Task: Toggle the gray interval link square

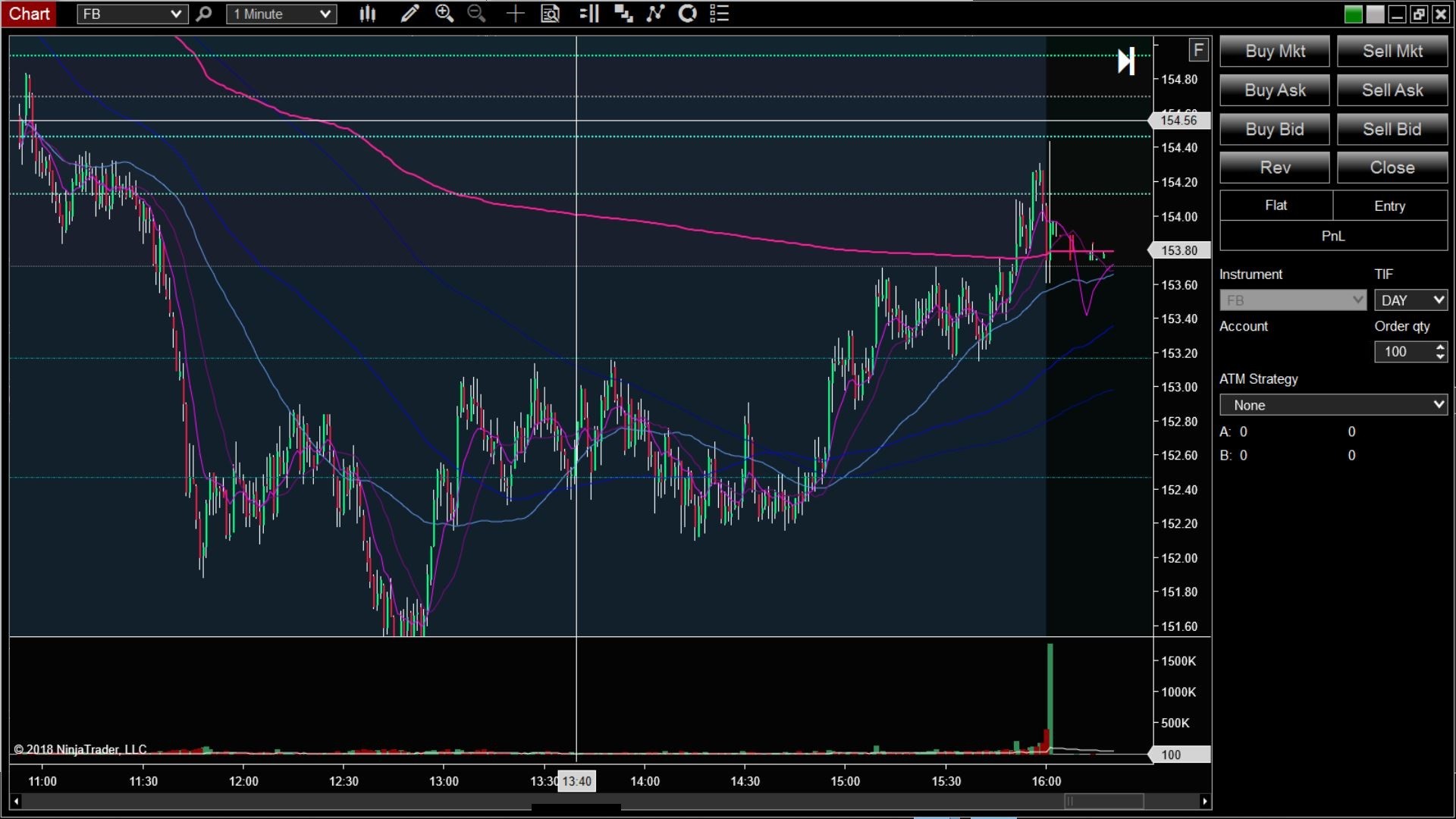Action: coord(1375,14)
